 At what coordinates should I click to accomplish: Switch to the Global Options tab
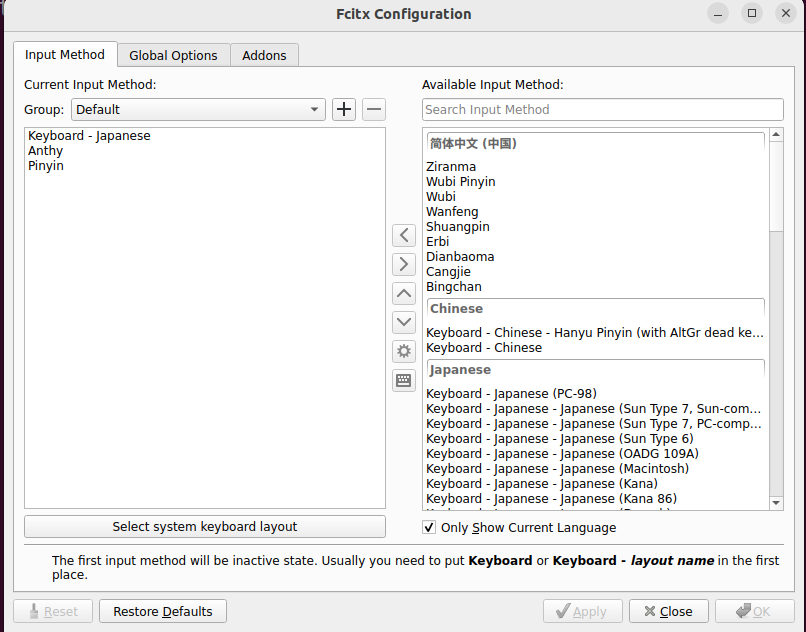(173, 56)
